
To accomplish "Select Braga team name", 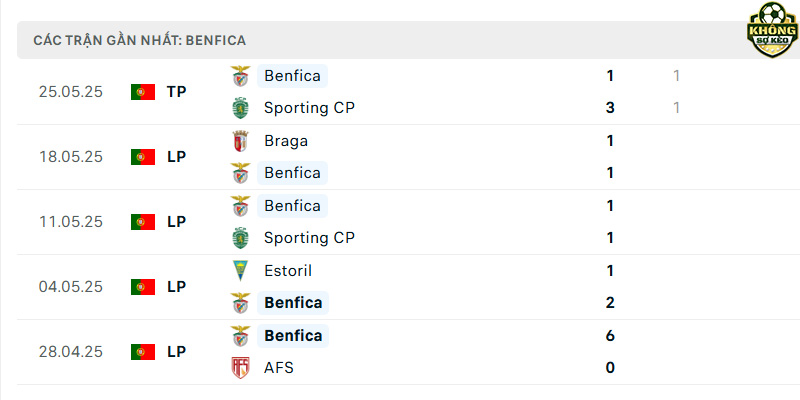I will (x=286, y=141).
